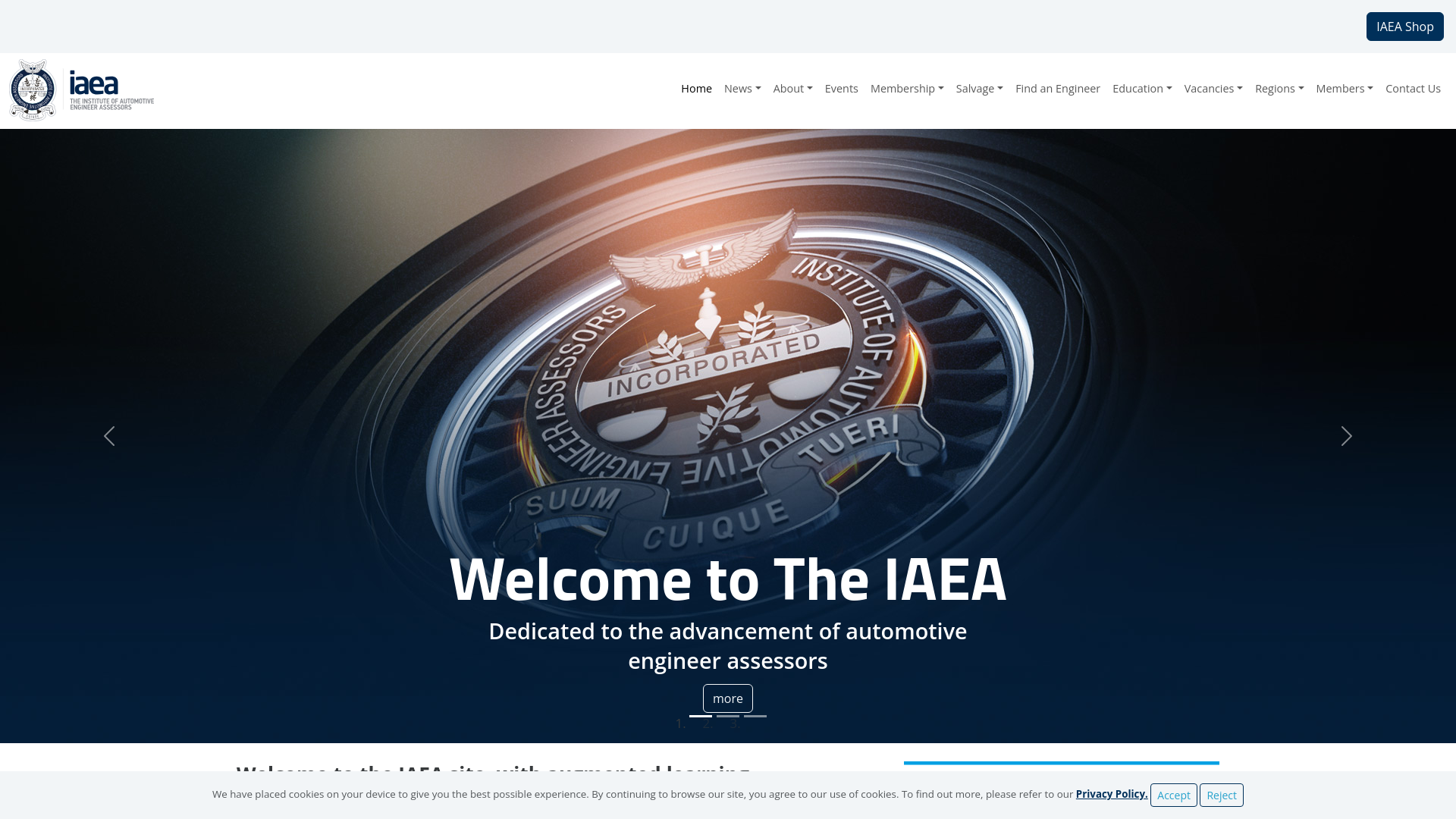This screenshot has height=819, width=1456.
Task: Open the Privacy Policy link
Action: point(1111,794)
